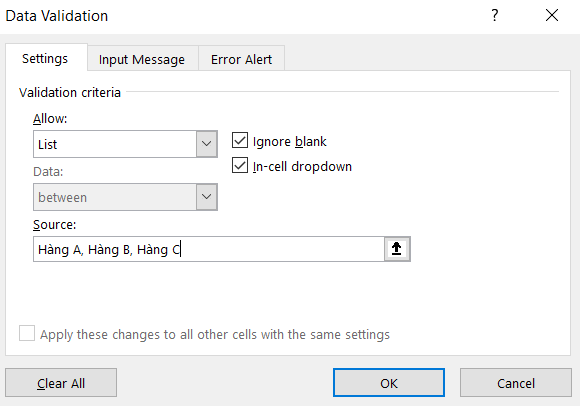580x406 pixels.
Task: Click the In-cell dropdown label text
Action: click(x=302, y=166)
